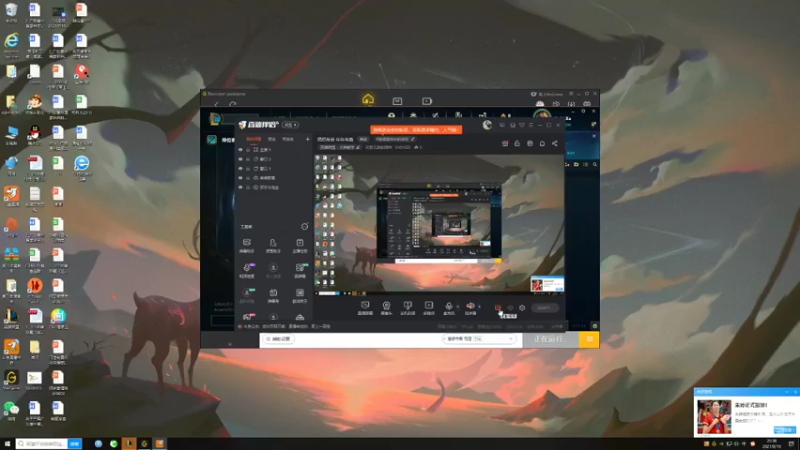Open the user avatar in streaming app title bar
The image size is (800, 450).
pyautogui.click(x=487, y=124)
